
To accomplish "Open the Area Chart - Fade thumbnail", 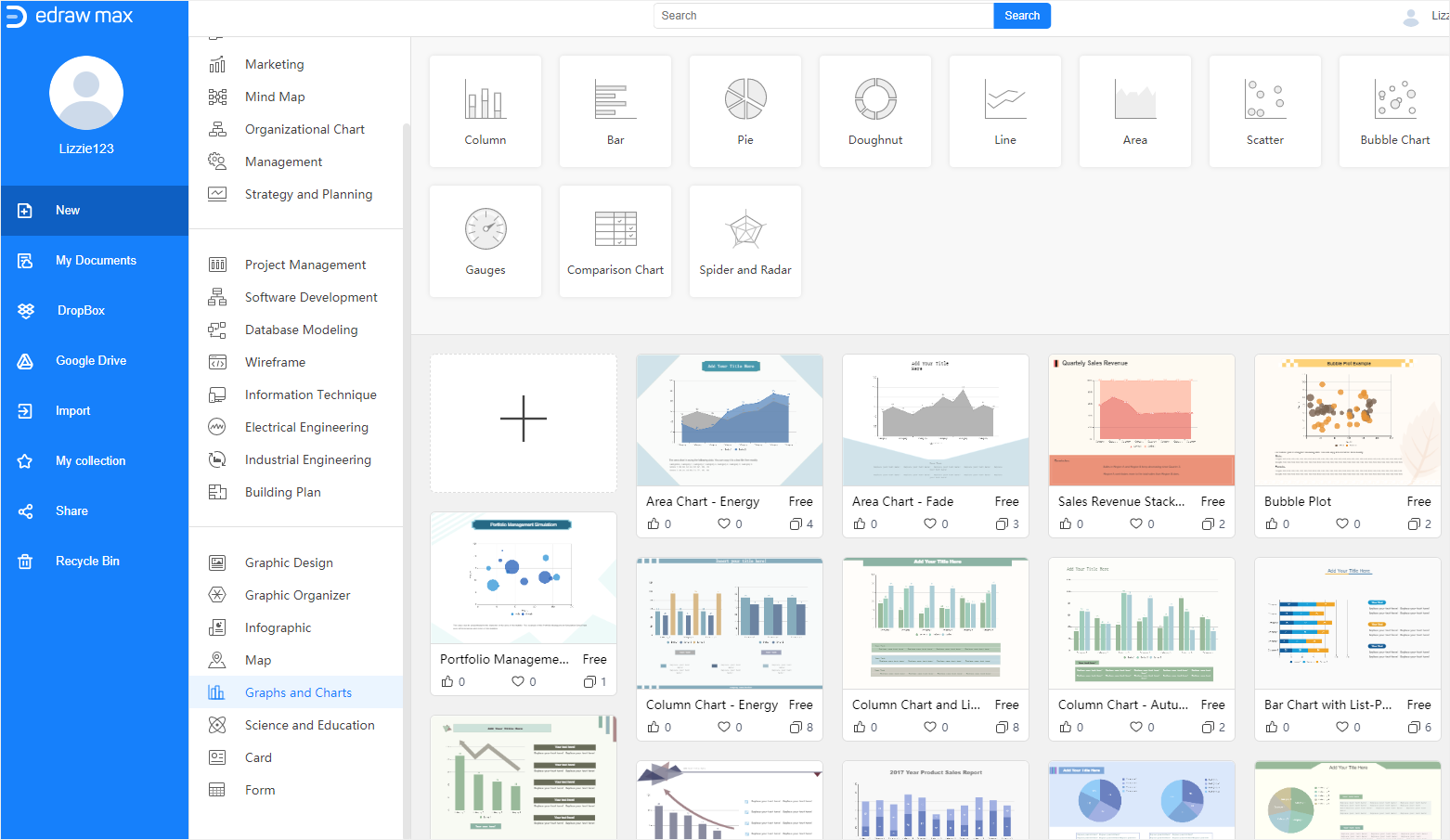I will pyautogui.click(x=935, y=420).
